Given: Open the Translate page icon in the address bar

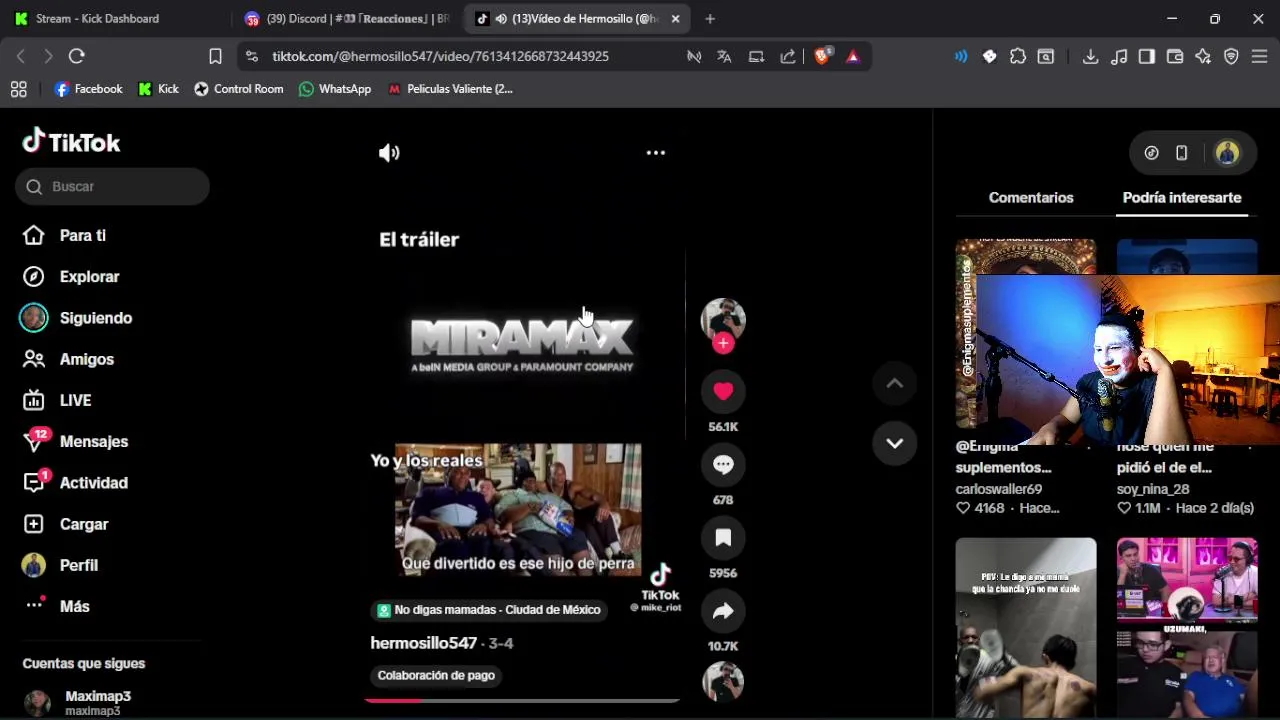Looking at the screenshot, I should tap(724, 57).
